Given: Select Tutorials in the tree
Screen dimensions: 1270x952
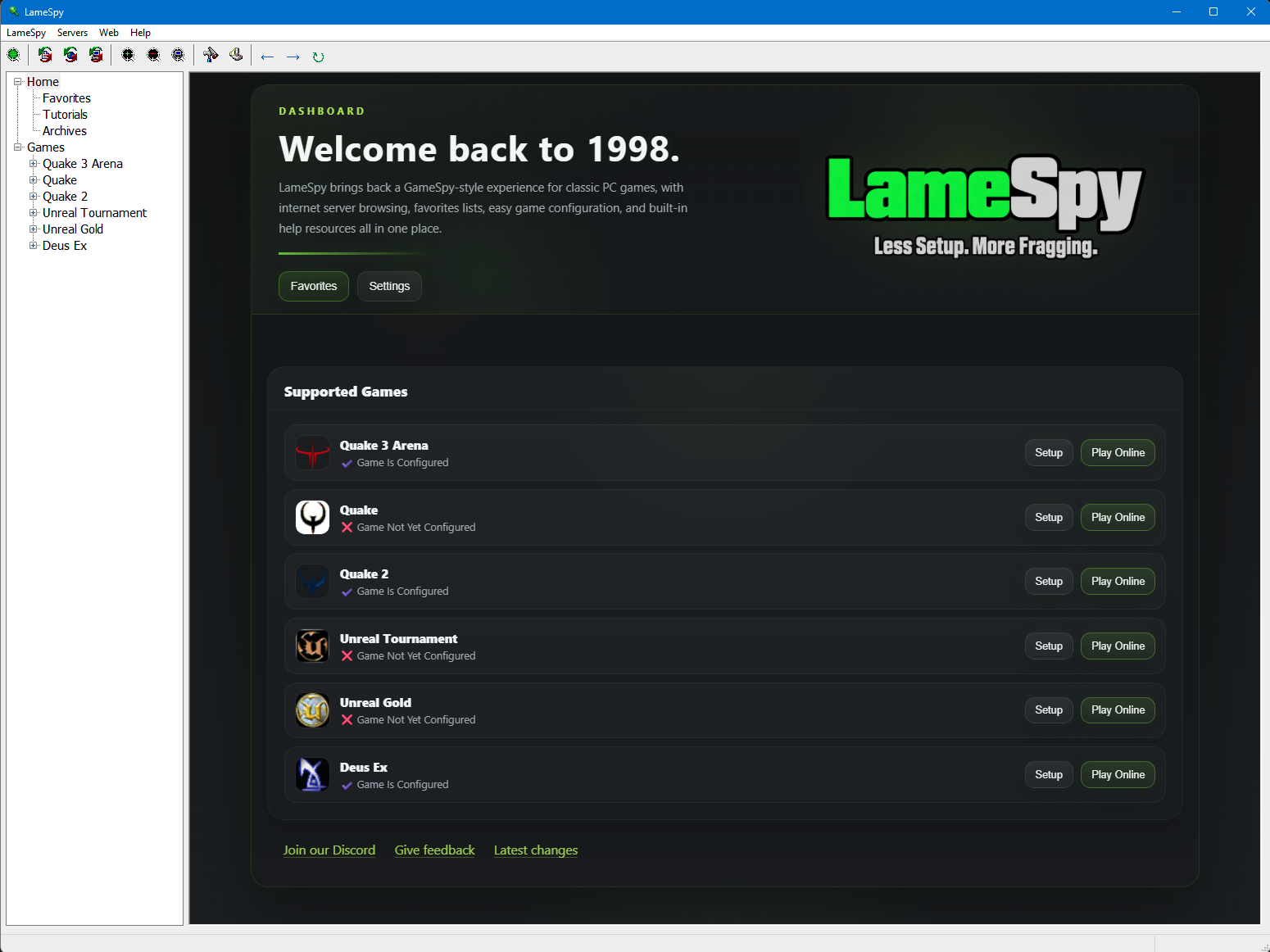Looking at the screenshot, I should [65, 115].
